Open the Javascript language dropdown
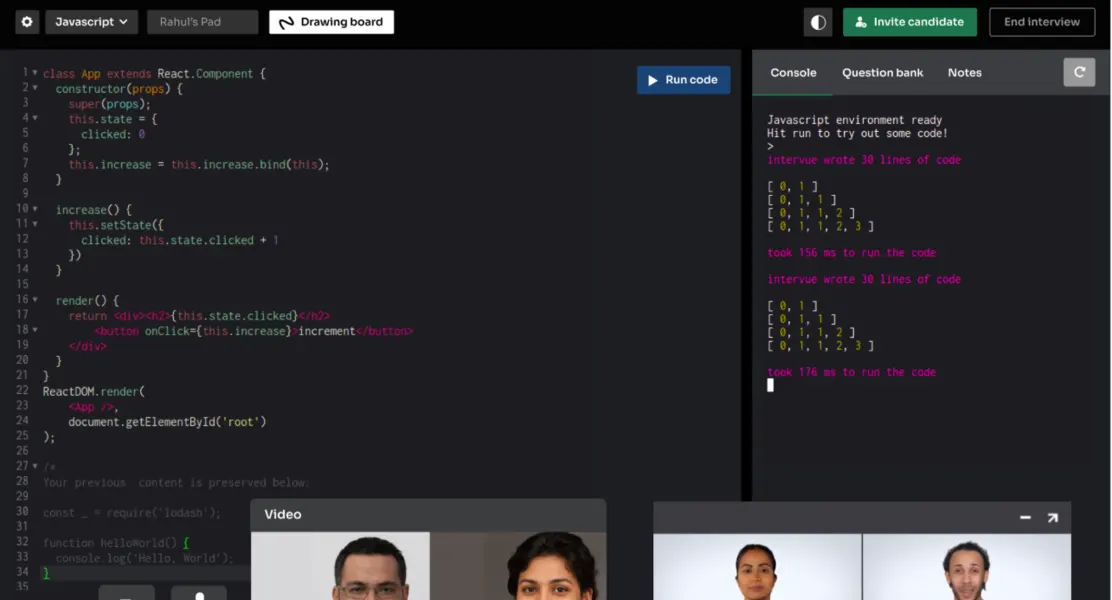This screenshot has height=600, width=1112. pyautogui.click(x=91, y=22)
